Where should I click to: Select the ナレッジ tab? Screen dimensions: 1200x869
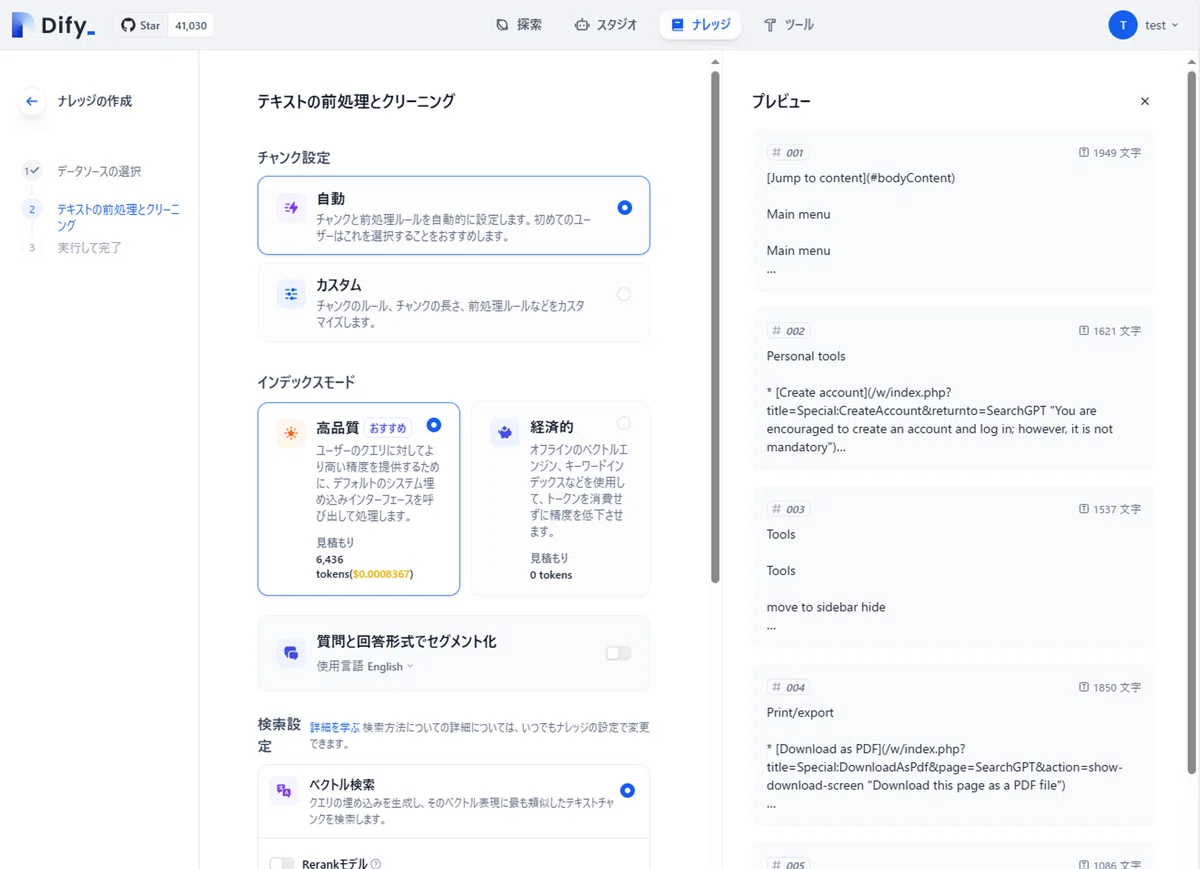coord(700,25)
